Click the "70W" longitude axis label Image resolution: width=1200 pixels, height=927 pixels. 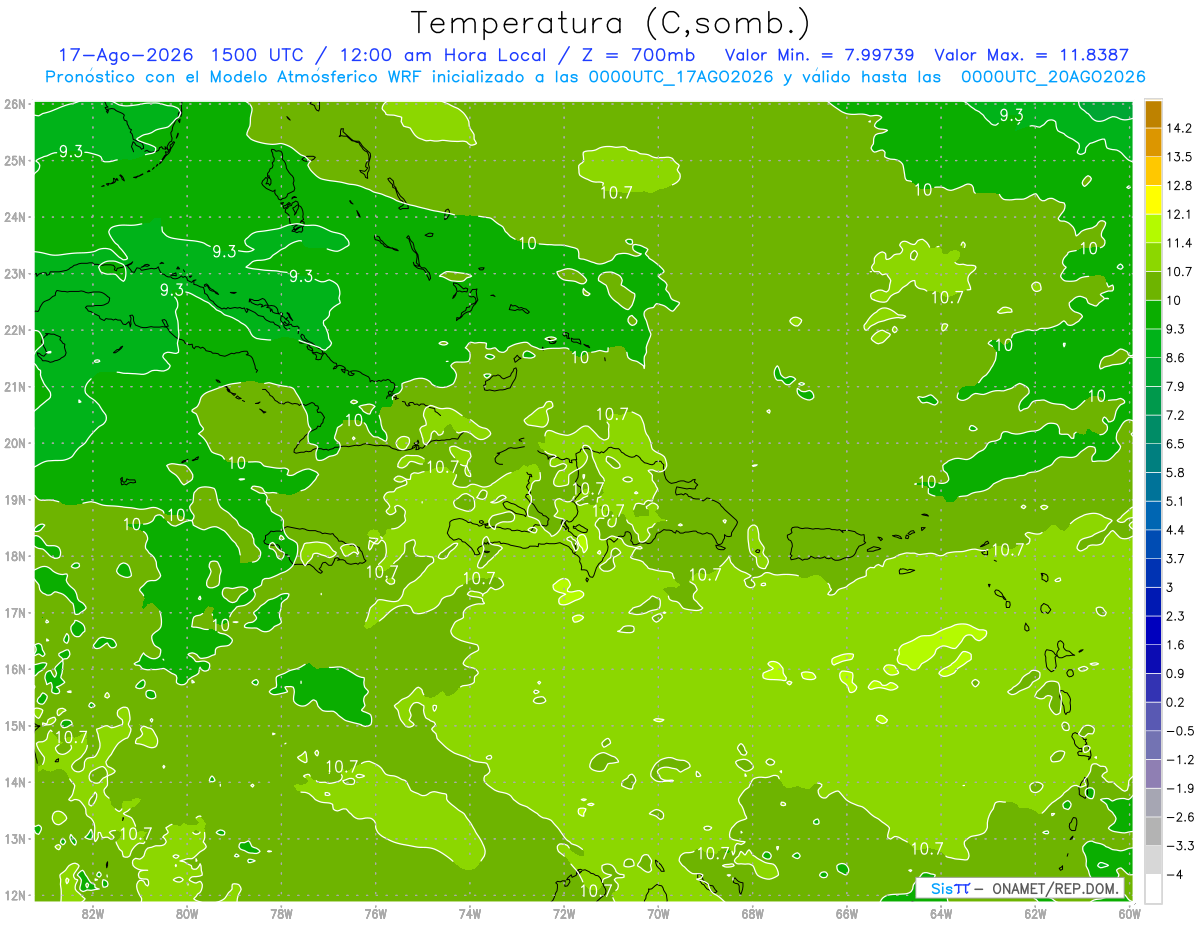658,913
